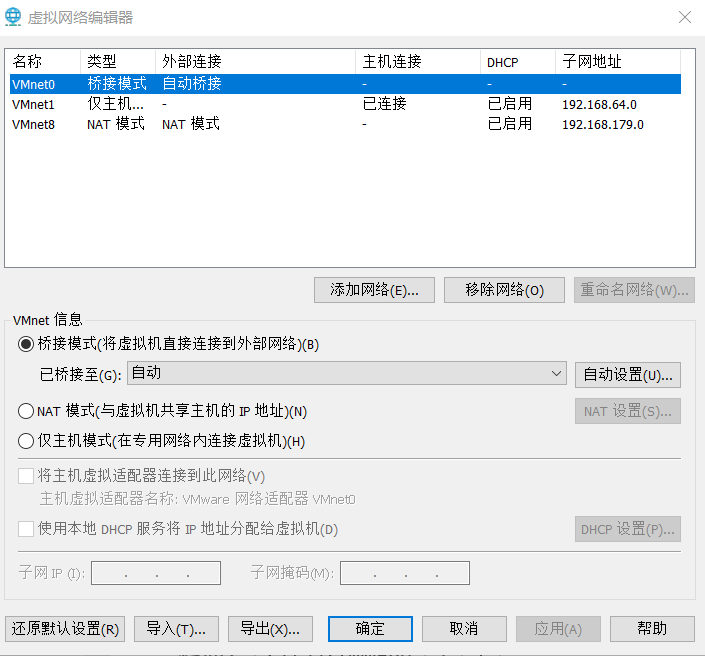Click the Virtual Network Editor globe icon
The image size is (705, 656).
pos(13,17)
